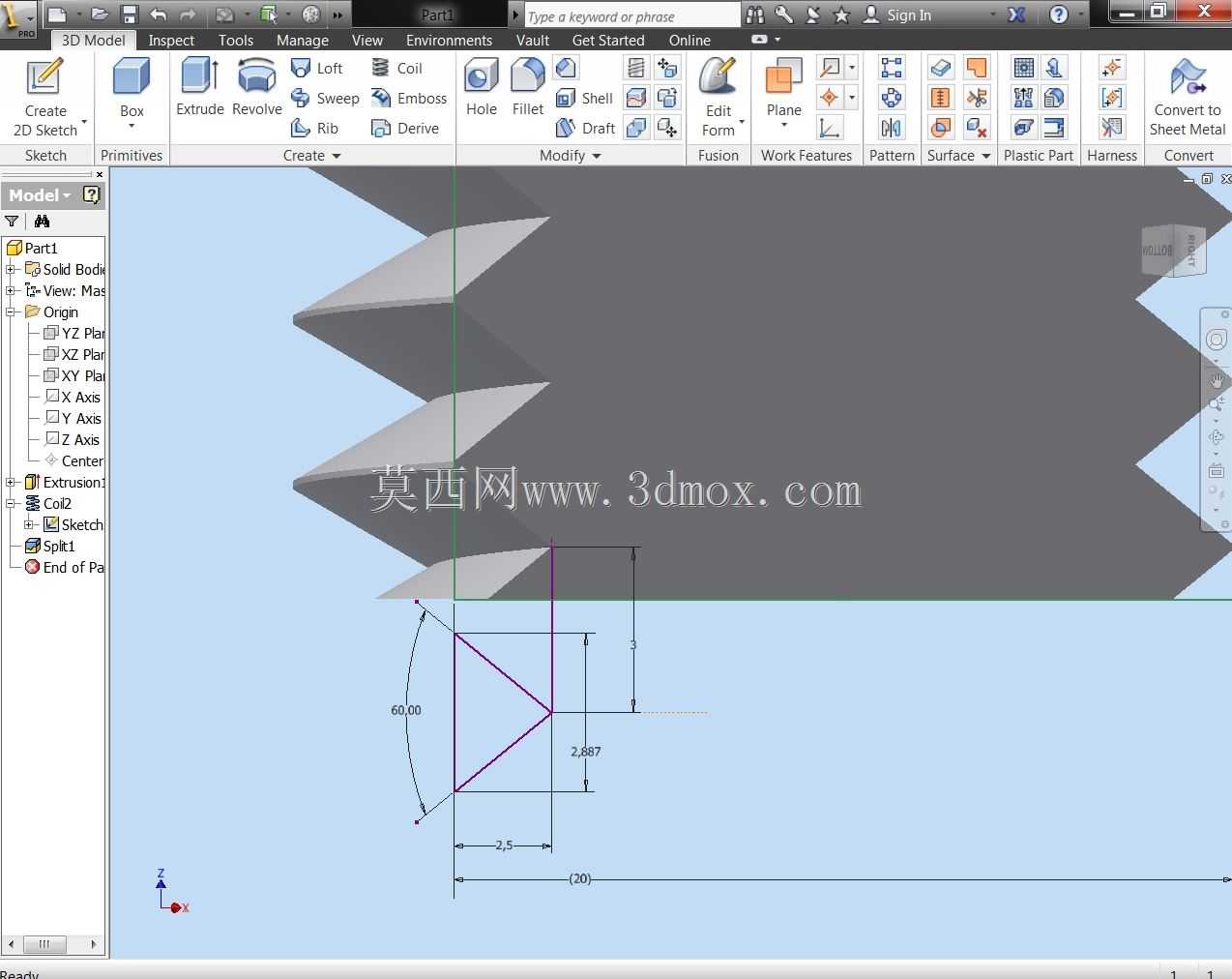Select the Split1 feature in browser

coord(50,546)
